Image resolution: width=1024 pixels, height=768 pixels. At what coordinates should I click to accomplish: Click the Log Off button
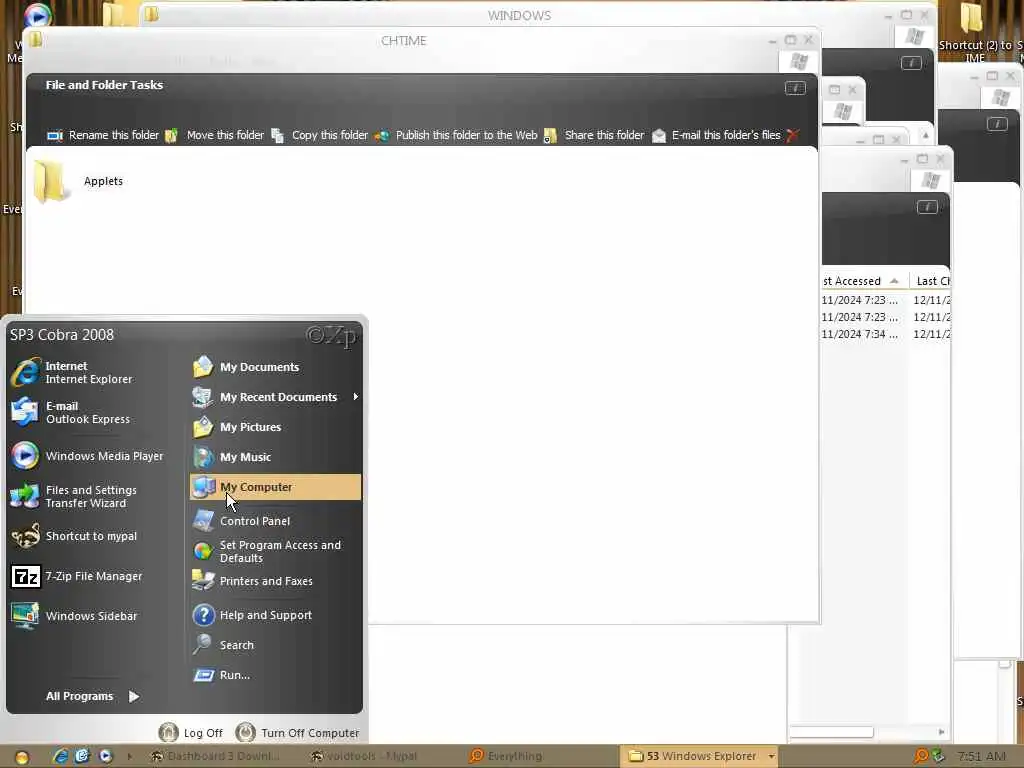tap(191, 733)
